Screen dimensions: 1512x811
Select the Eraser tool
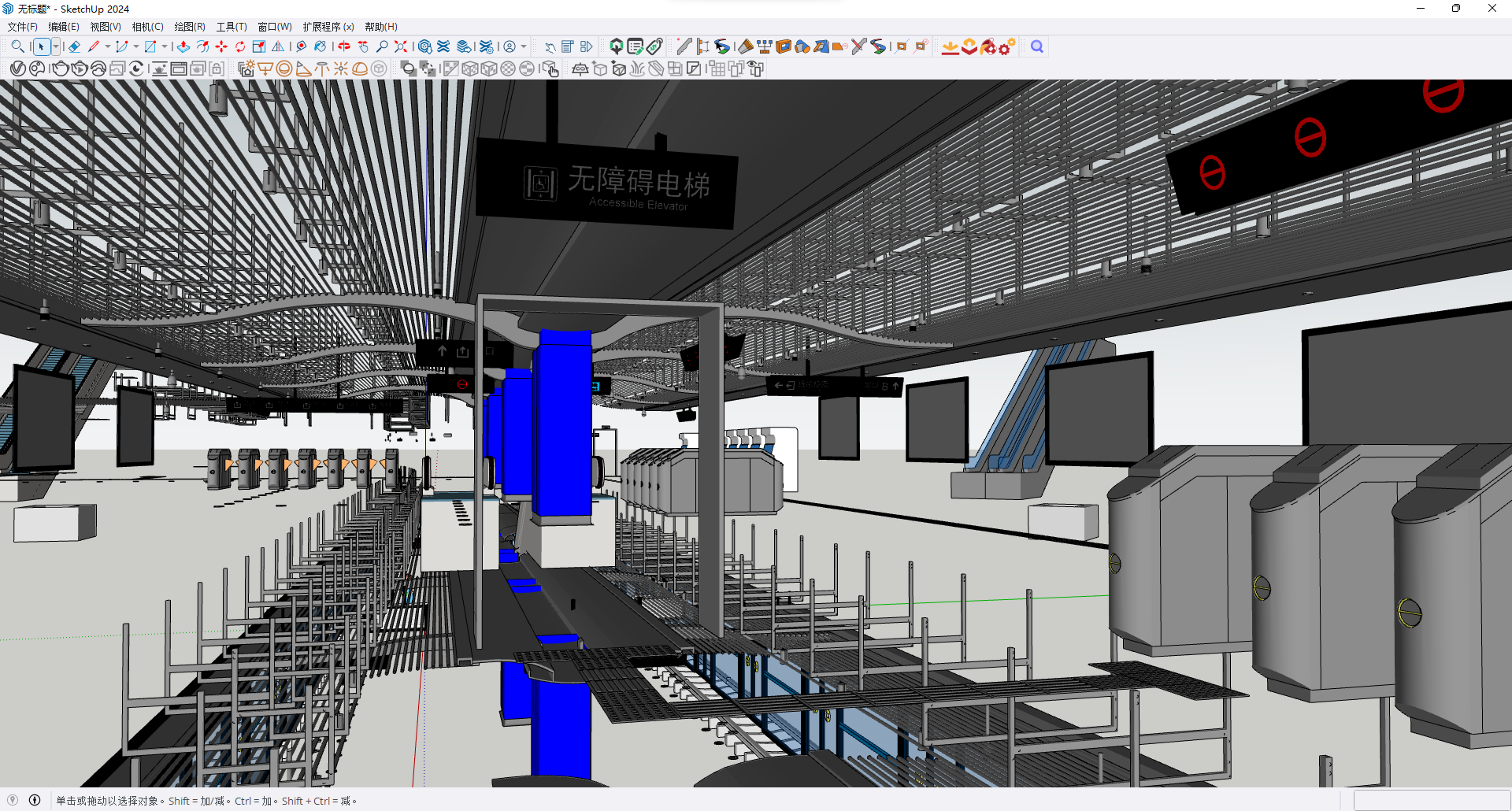[x=75, y=47]
